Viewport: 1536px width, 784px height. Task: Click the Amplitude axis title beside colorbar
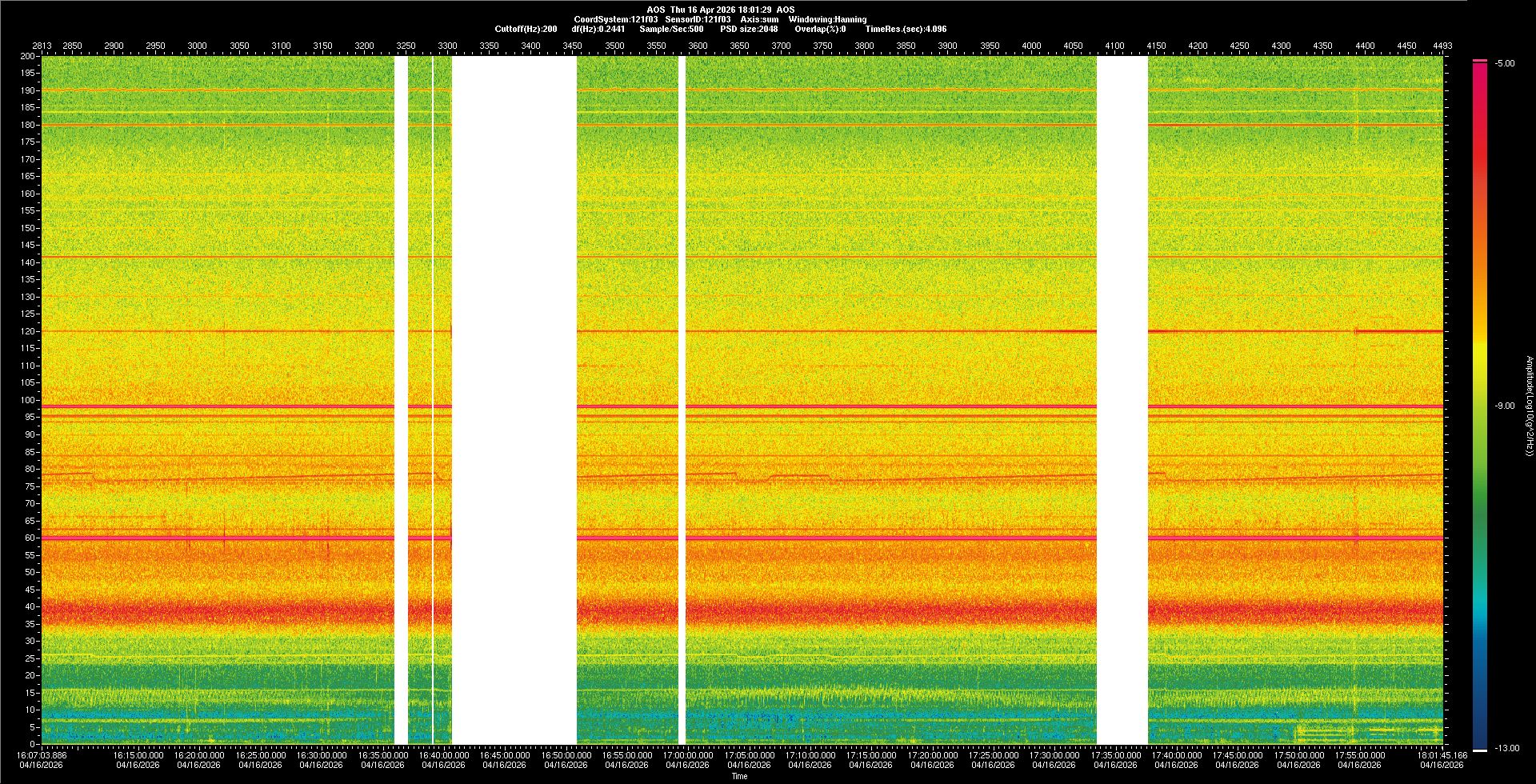pyautogui.click(x=1529, y=406)
